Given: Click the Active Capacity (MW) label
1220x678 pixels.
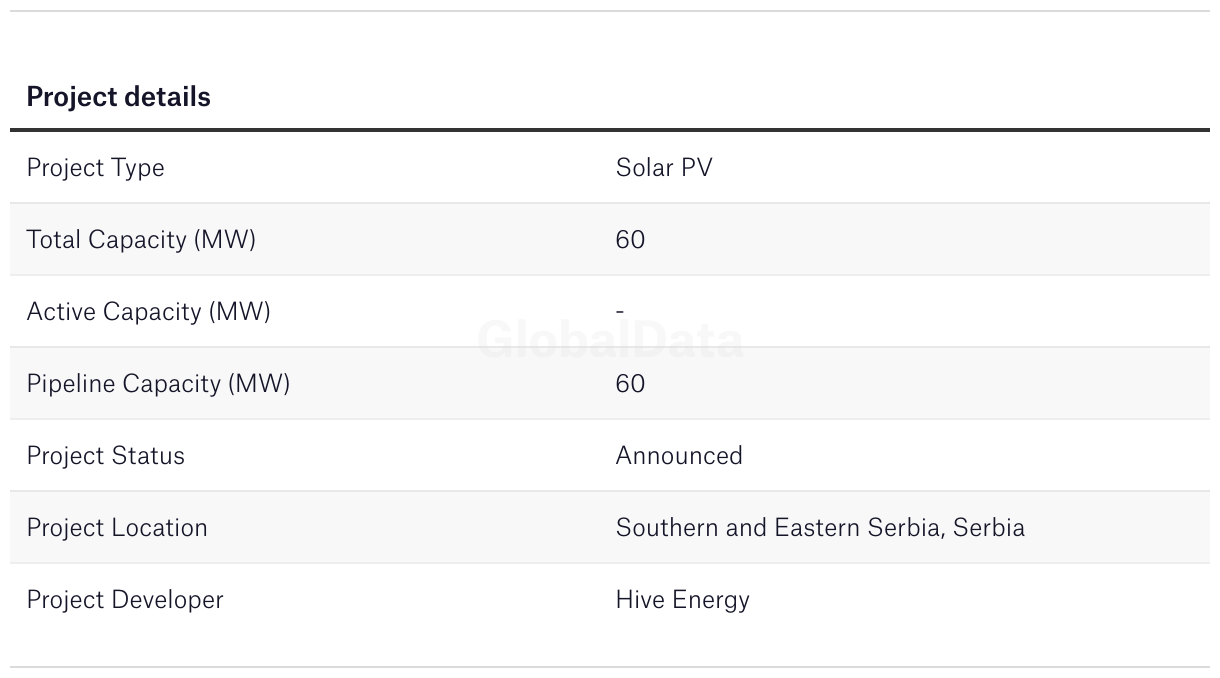Looking at the screenshot, I should [x=148, y=312].
